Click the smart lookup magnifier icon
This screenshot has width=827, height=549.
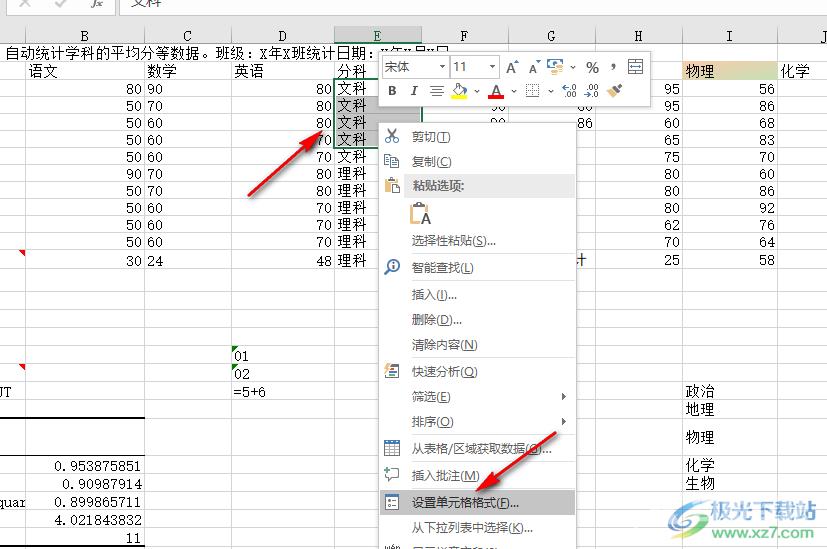(x=392, y=267)
